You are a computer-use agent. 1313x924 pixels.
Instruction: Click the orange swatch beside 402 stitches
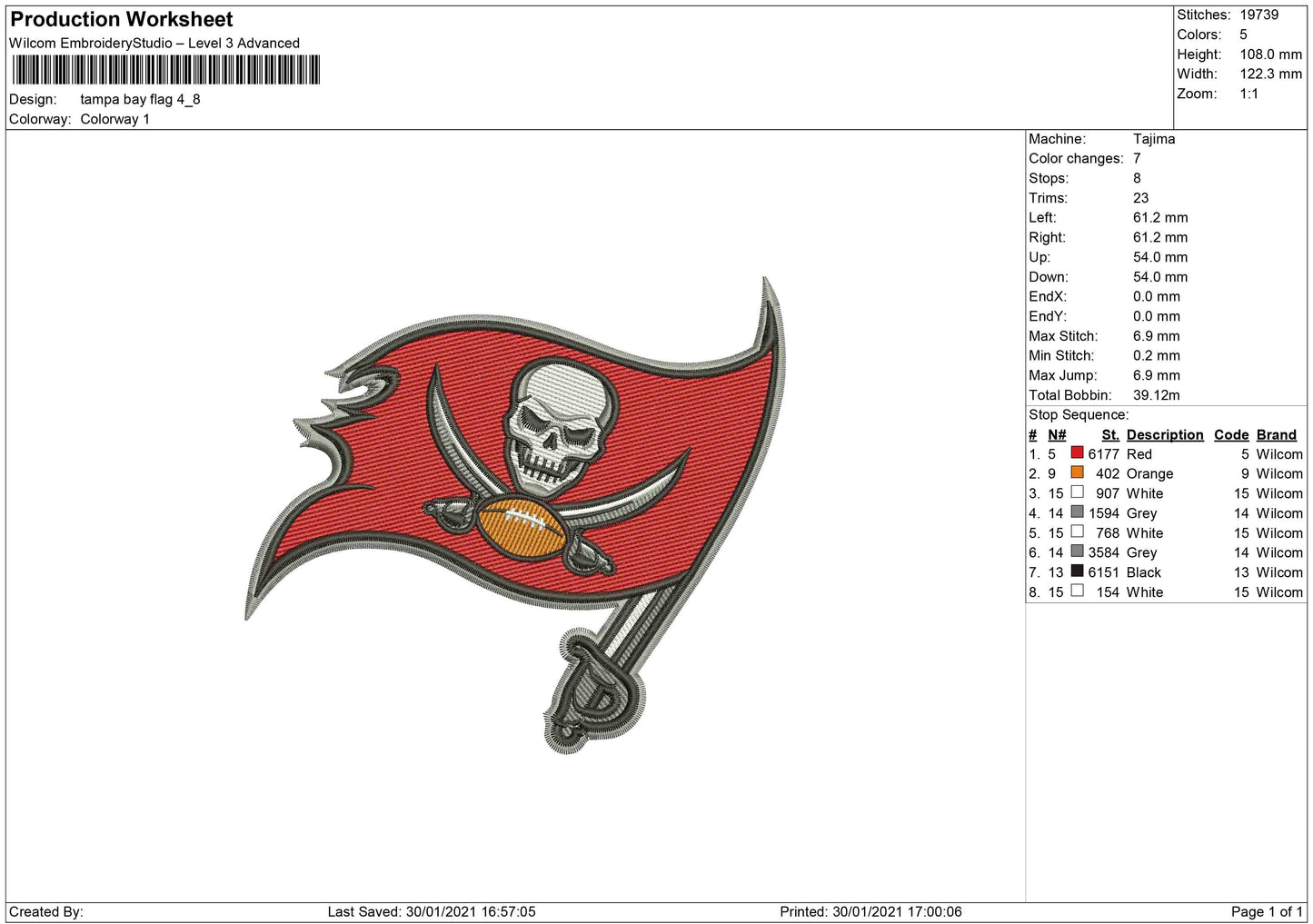pyautogui.click(x=1077, y=472)
